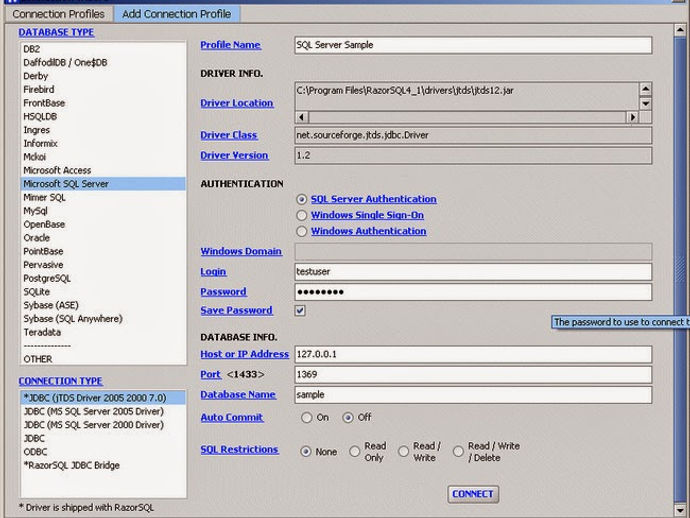The height and width of the screenshot is (518, 690).
Task: Click the Profile Name text field
Action: point(473,45)
